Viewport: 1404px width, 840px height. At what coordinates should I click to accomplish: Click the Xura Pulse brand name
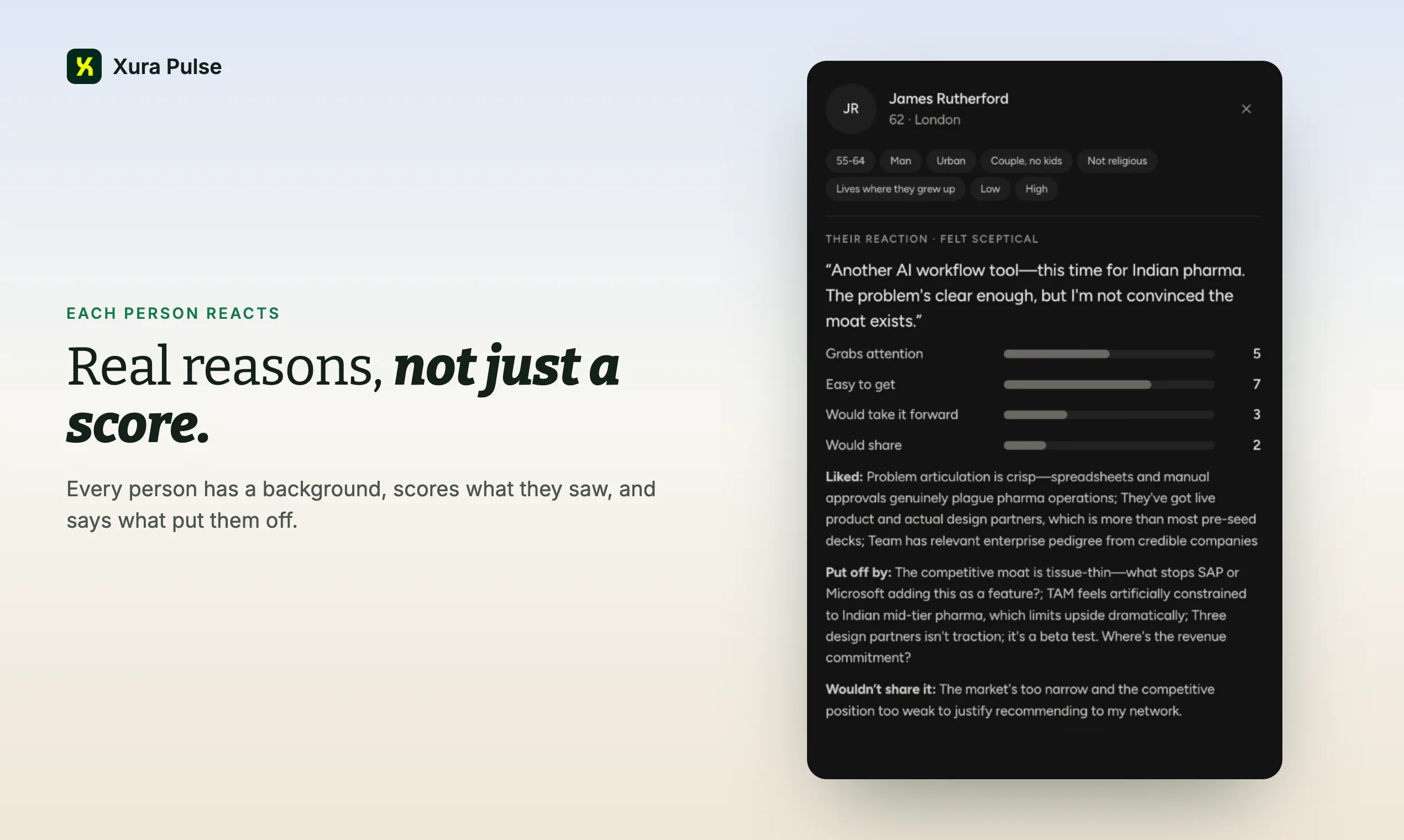point(167,67)
